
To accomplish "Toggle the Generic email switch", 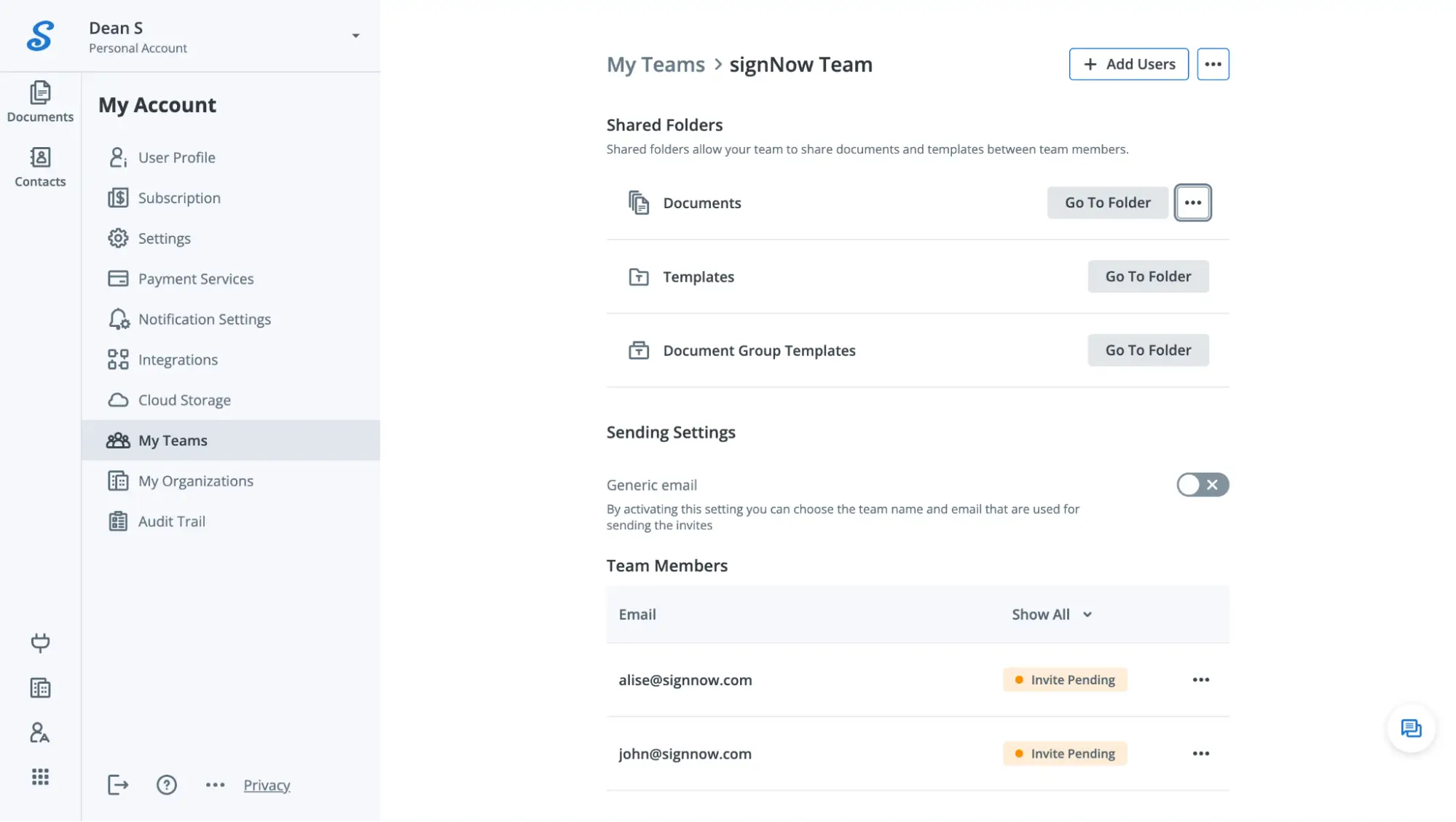I will 1202,485.
